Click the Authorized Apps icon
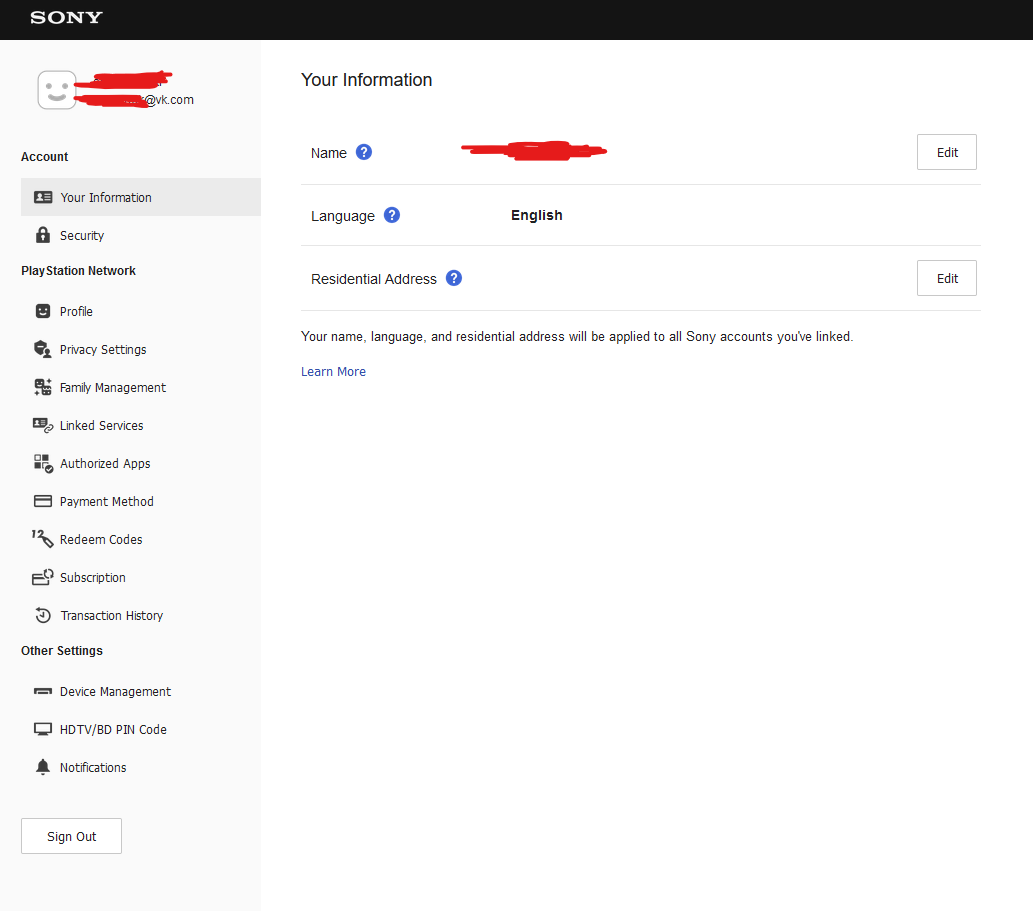 [x=43, y=463]
